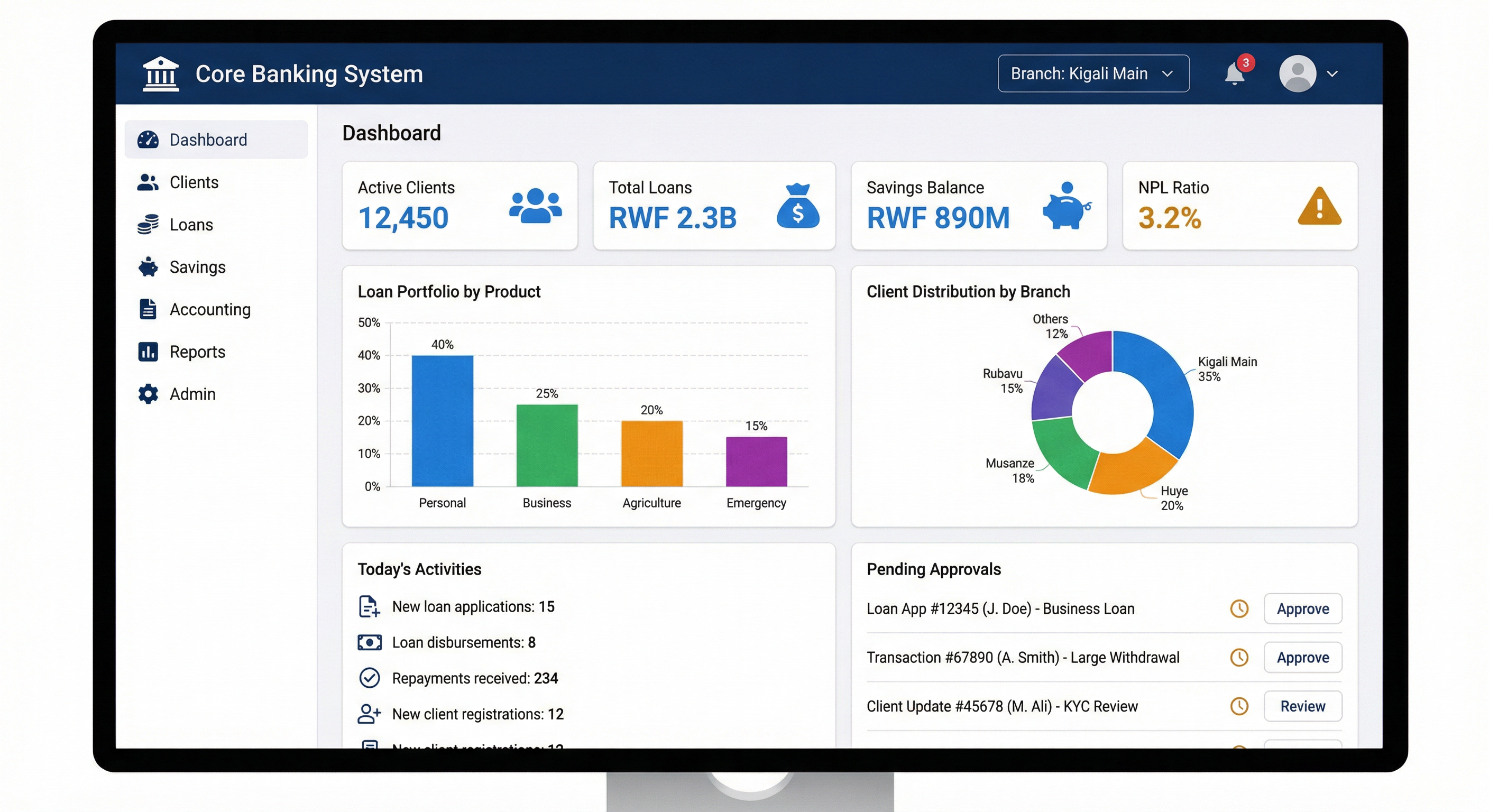Expand the user profile menu chevron
The width and height of the screenshot is (1489, 812).
[1332, 74]
